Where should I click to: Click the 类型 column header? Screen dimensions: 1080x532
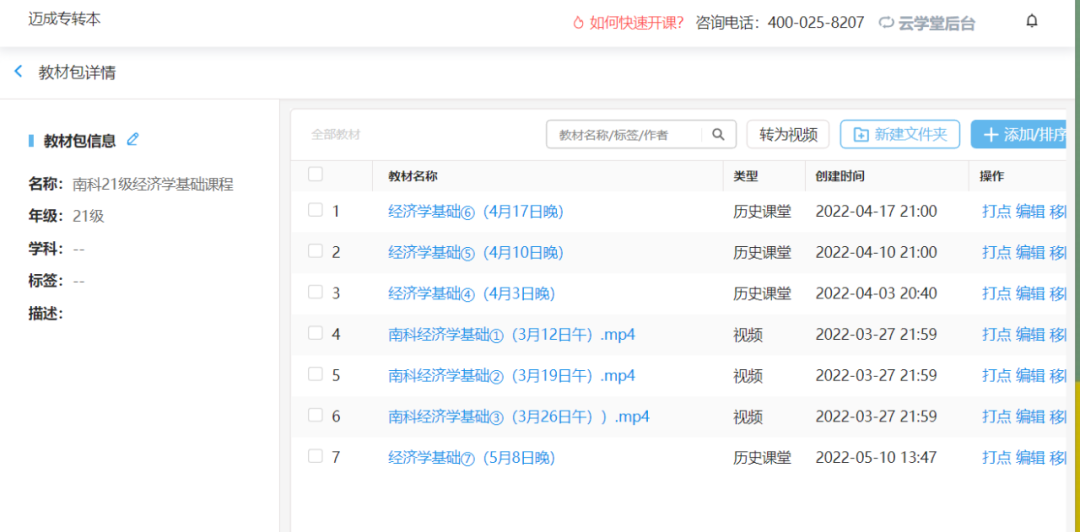(745, 176)
